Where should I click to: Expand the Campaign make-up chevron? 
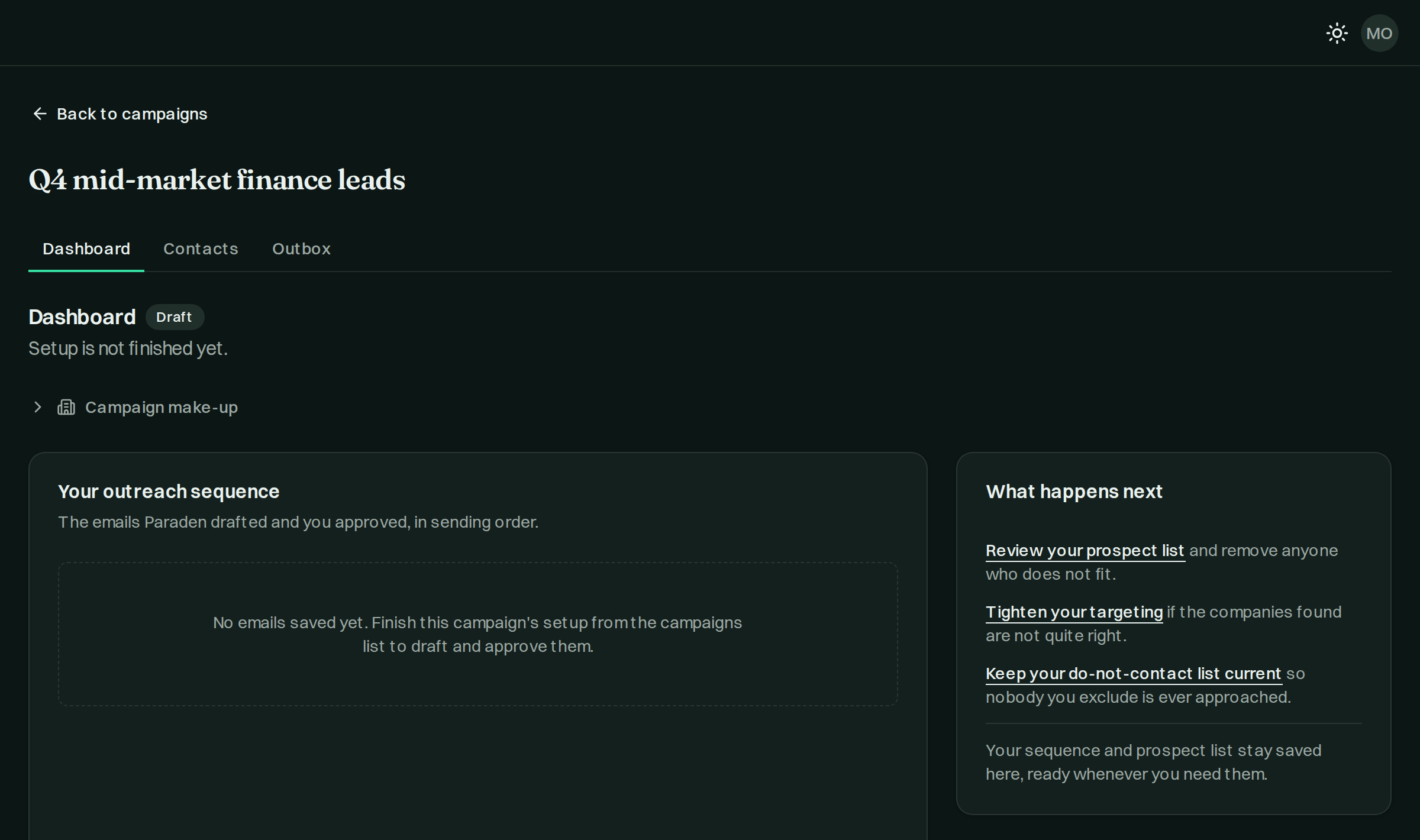pyautogui.click(x=38, y=407)
